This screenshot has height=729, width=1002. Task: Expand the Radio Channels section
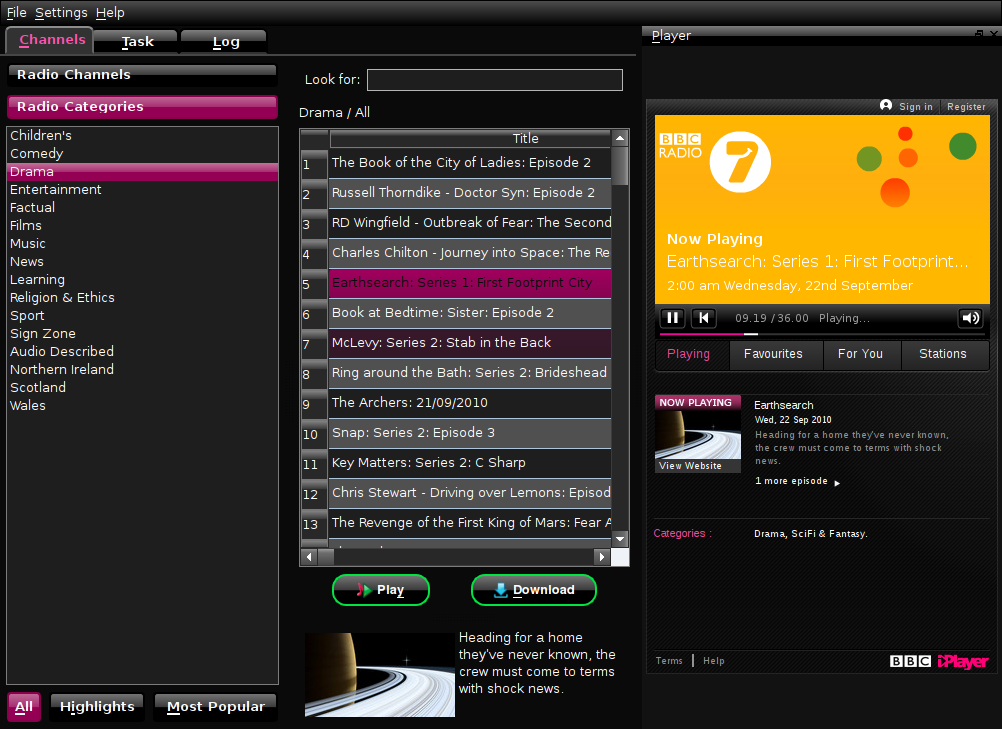tap(142, 74)
